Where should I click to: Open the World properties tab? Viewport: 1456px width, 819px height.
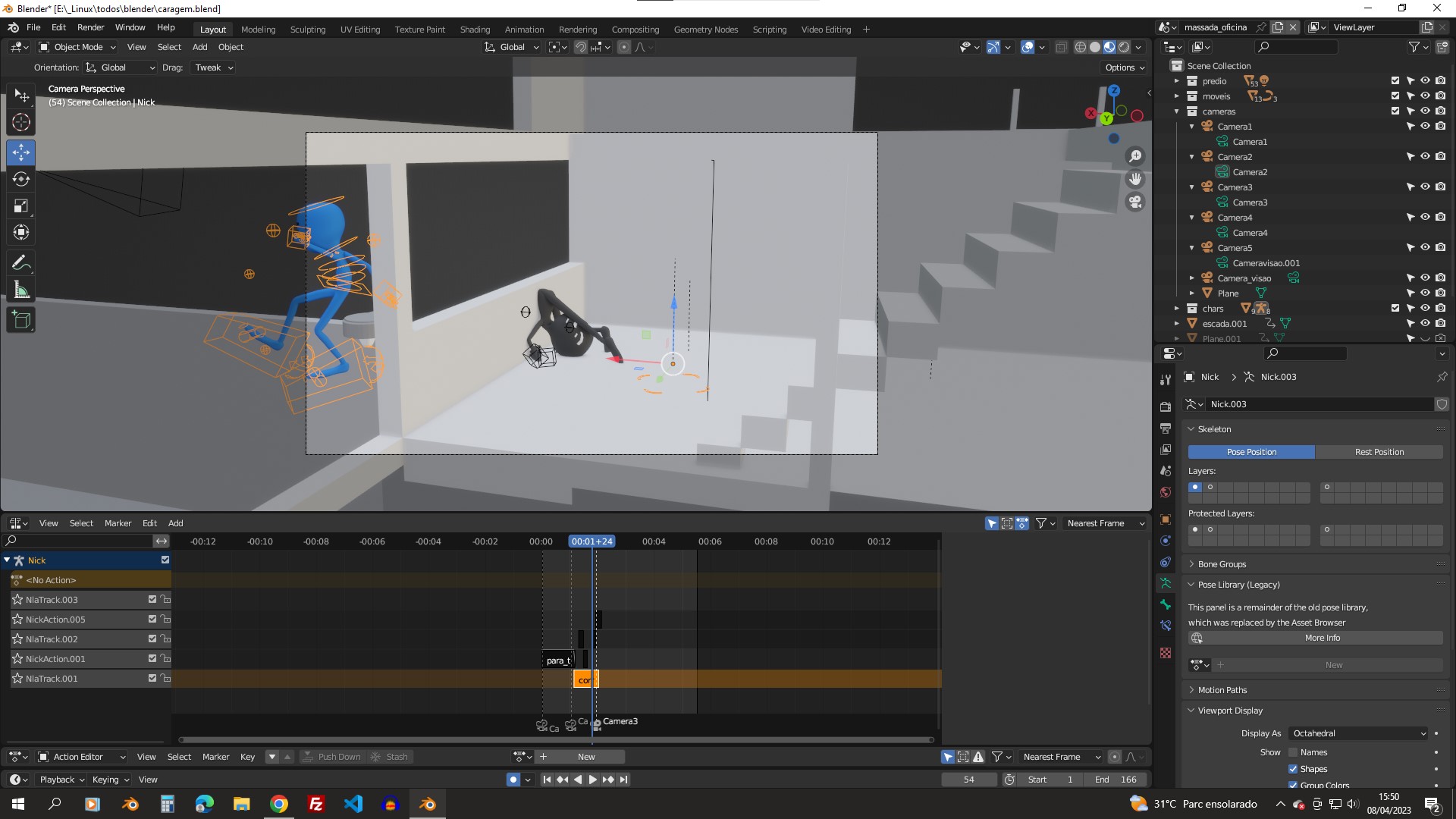[x=1166, y=492]
